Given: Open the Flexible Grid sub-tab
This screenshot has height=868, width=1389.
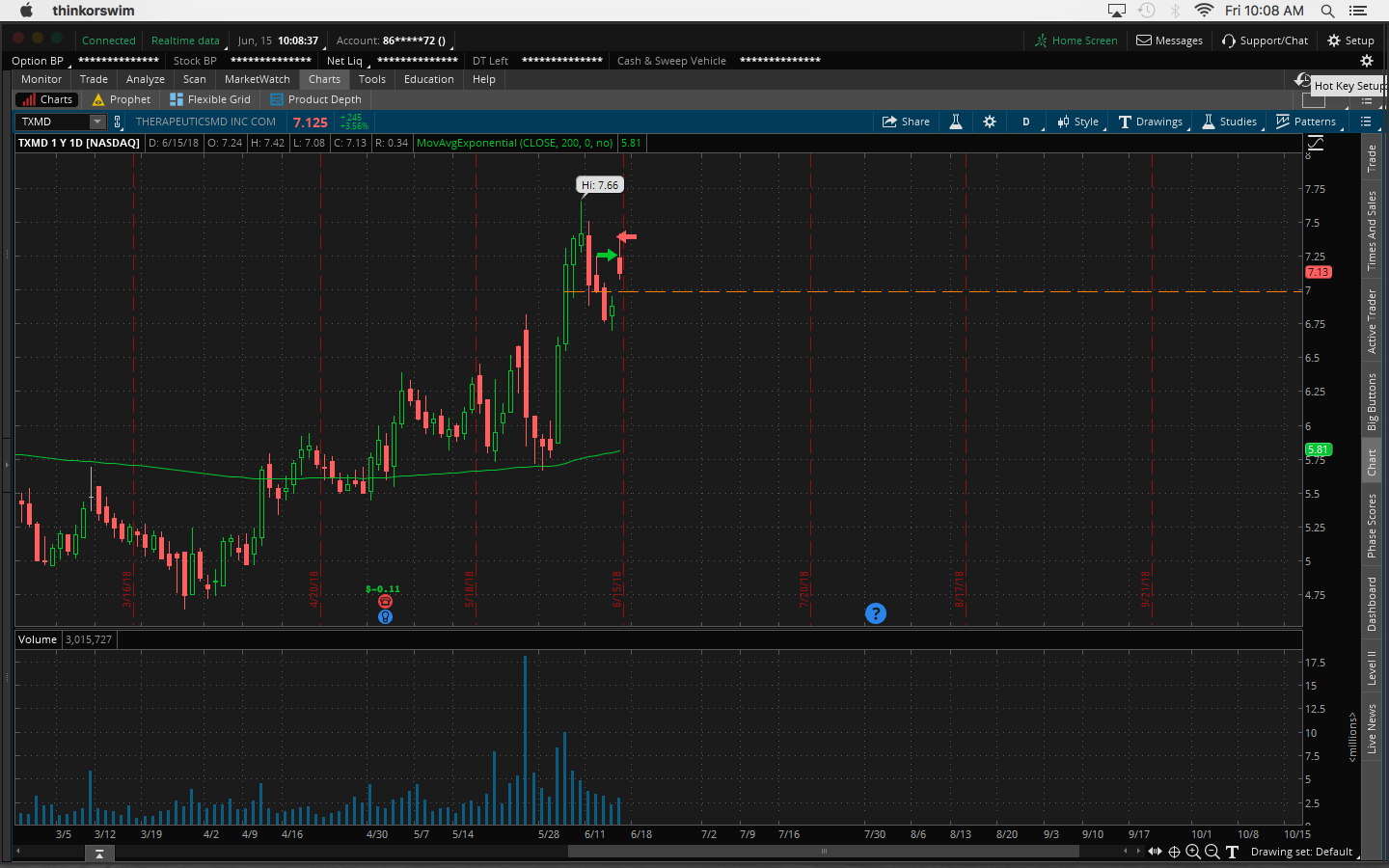Looking at the screenshot, I should click(x=210, y=99).
